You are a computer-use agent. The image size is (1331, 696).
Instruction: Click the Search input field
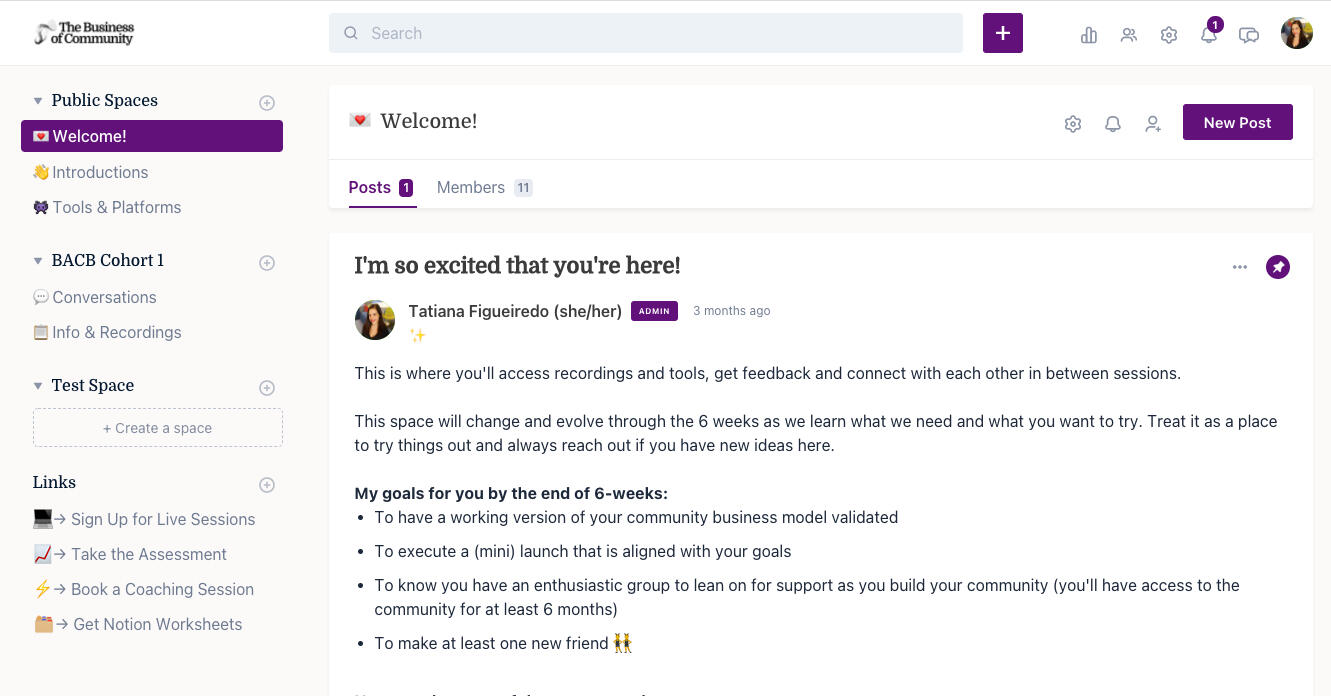pos(645,33)
